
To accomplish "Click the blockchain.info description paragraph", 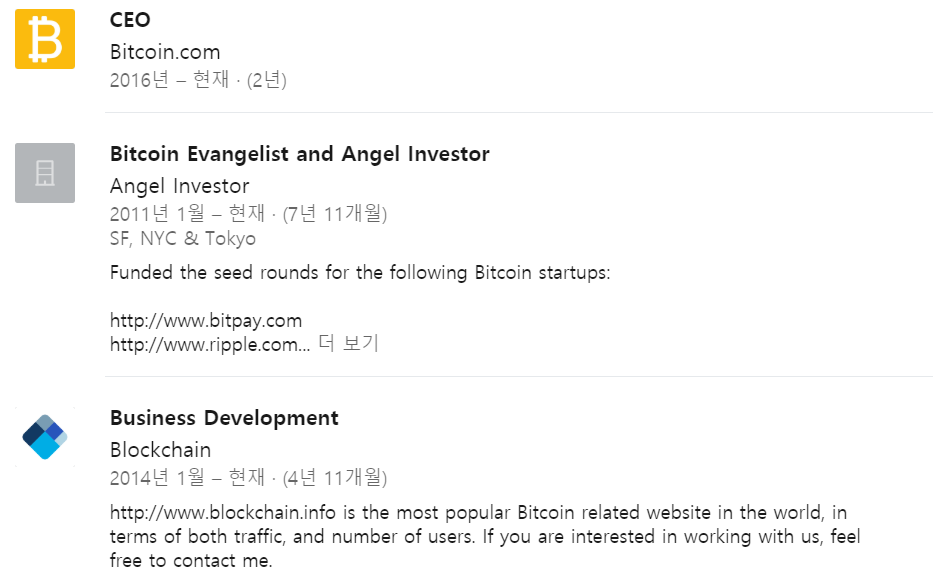I will coord(485,537).
